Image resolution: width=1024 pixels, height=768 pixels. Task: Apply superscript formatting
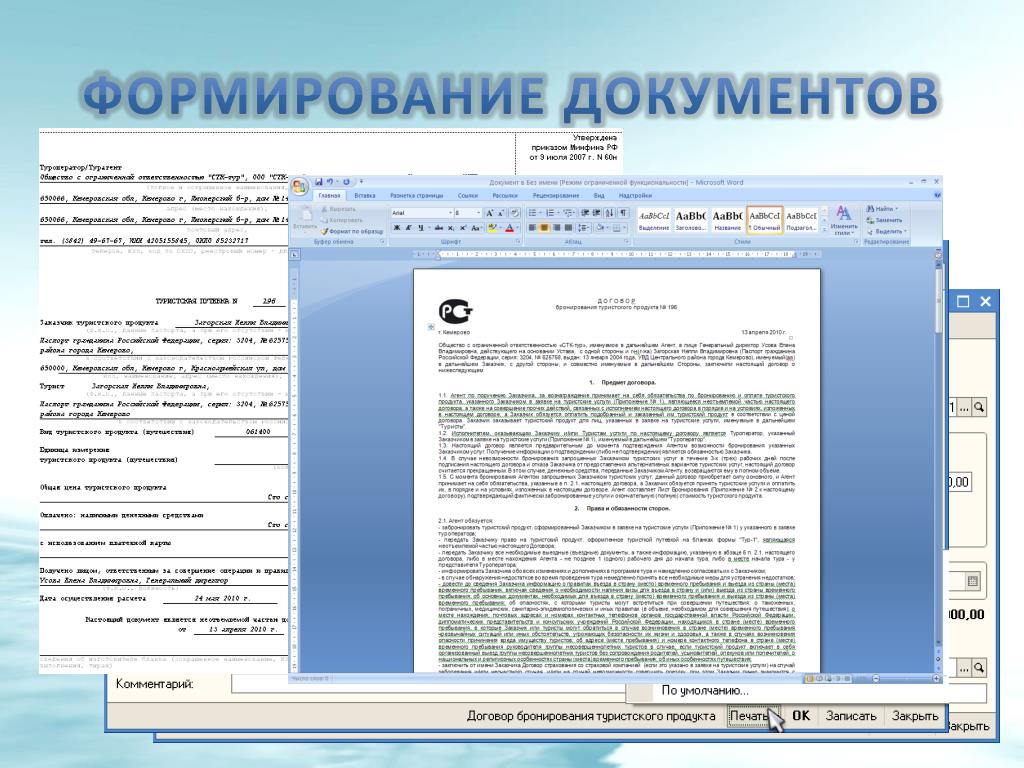(x=463, y=228)
